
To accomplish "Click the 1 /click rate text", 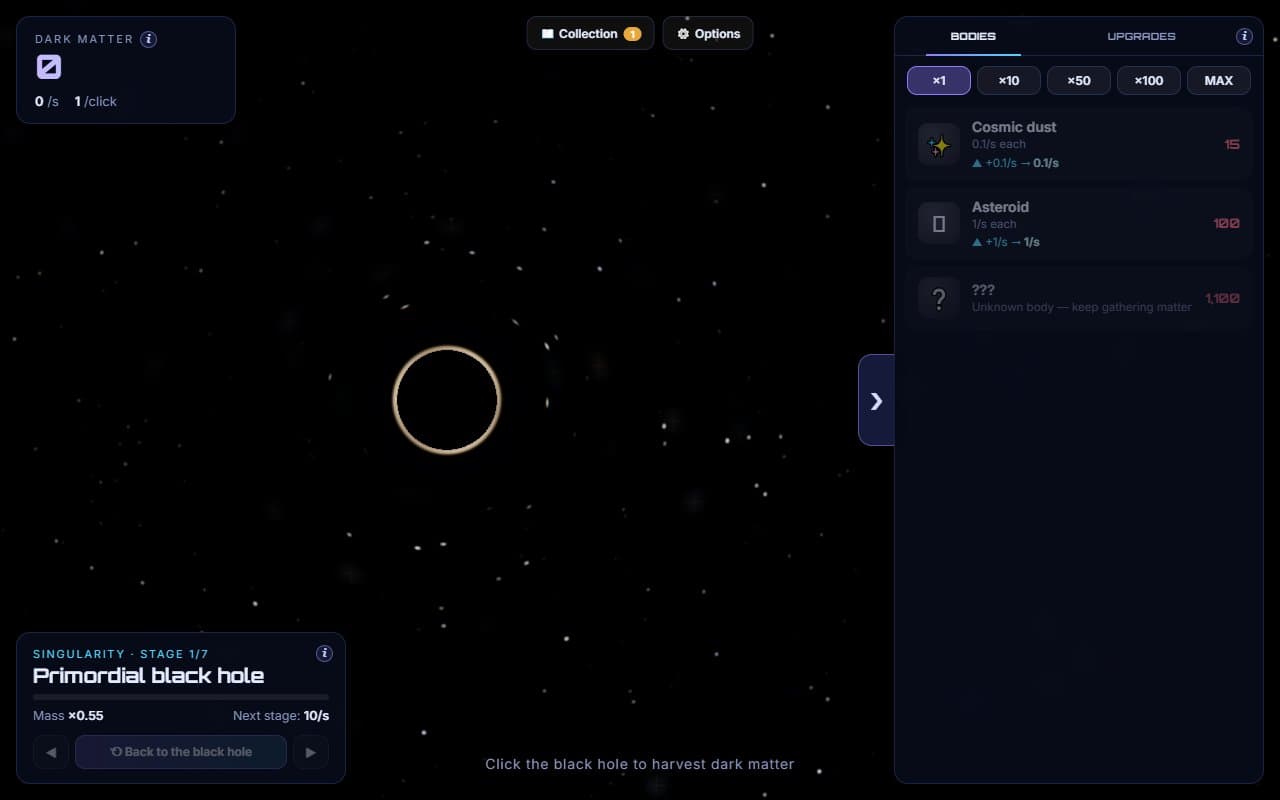I will click(96, 101).
